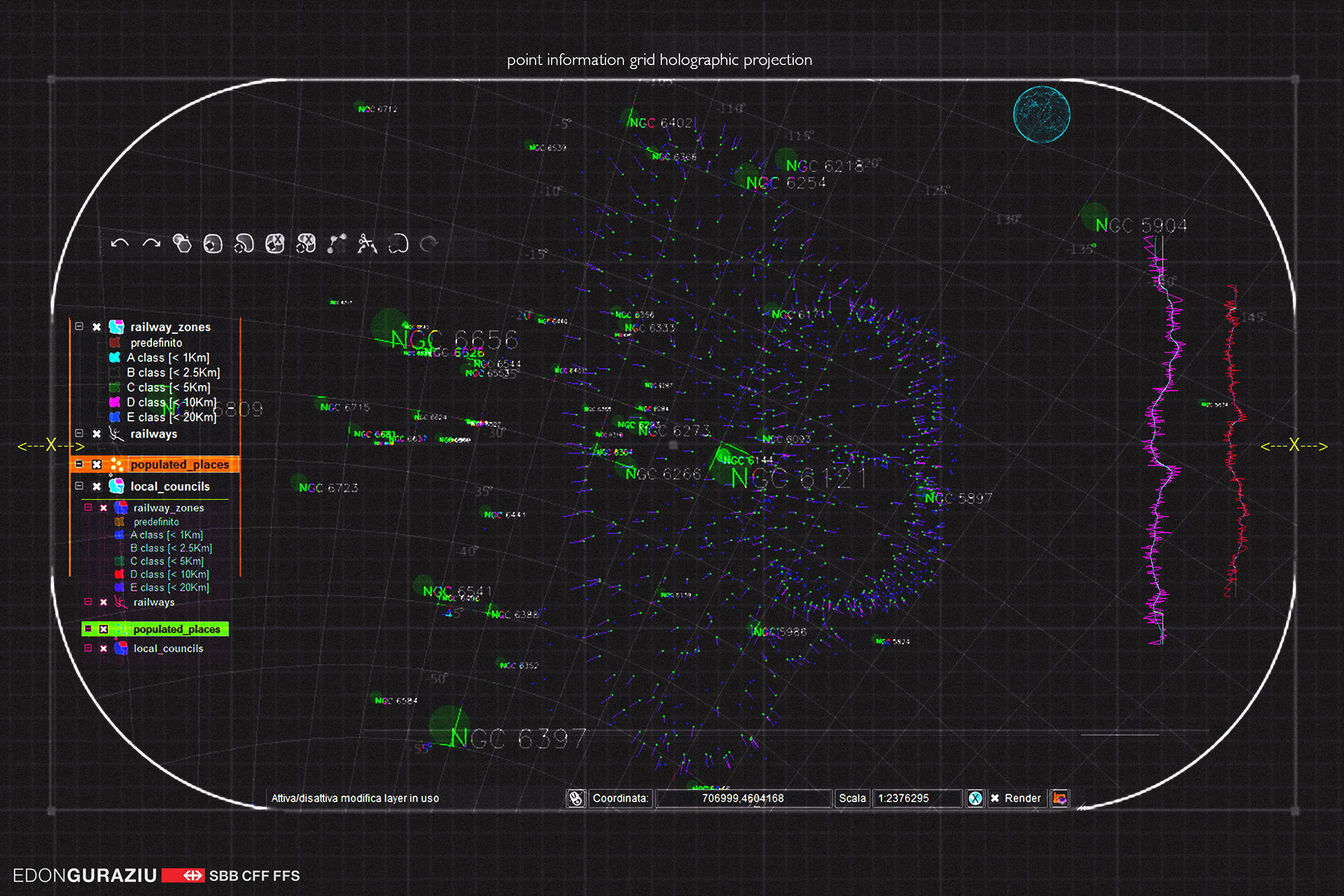Click the magenta D class swatch, upper legend
Viewport: 1344px width, 896px height.
point(115,402)
